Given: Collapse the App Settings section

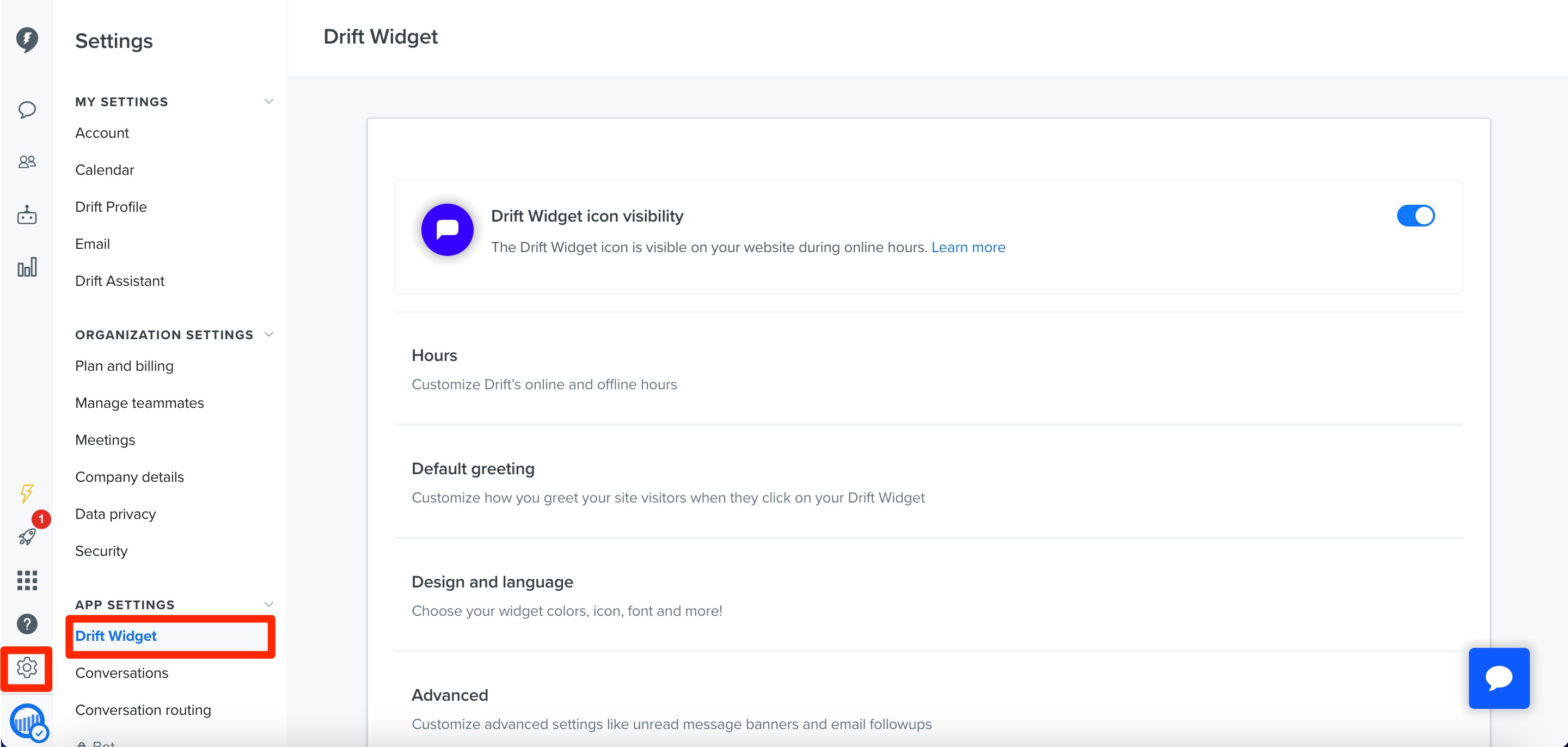Looking at the screenshot, I should coord(268,604).
